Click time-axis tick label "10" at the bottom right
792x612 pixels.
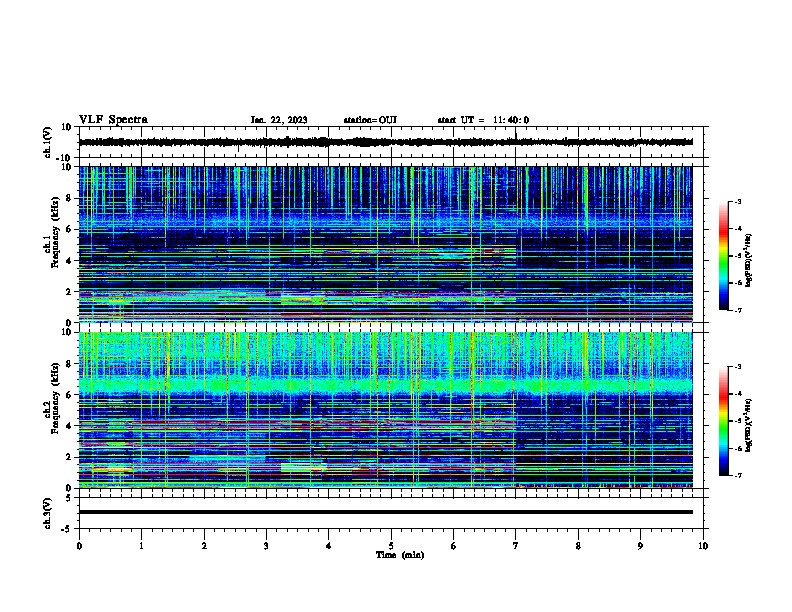703,546
